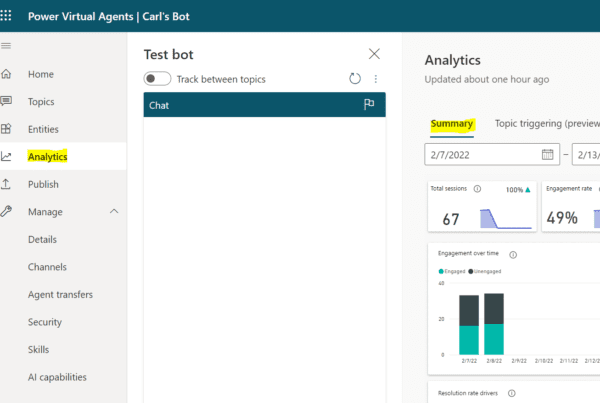Open the Analytics page in sidebar

pyautogui.click(x=48, y=157)
